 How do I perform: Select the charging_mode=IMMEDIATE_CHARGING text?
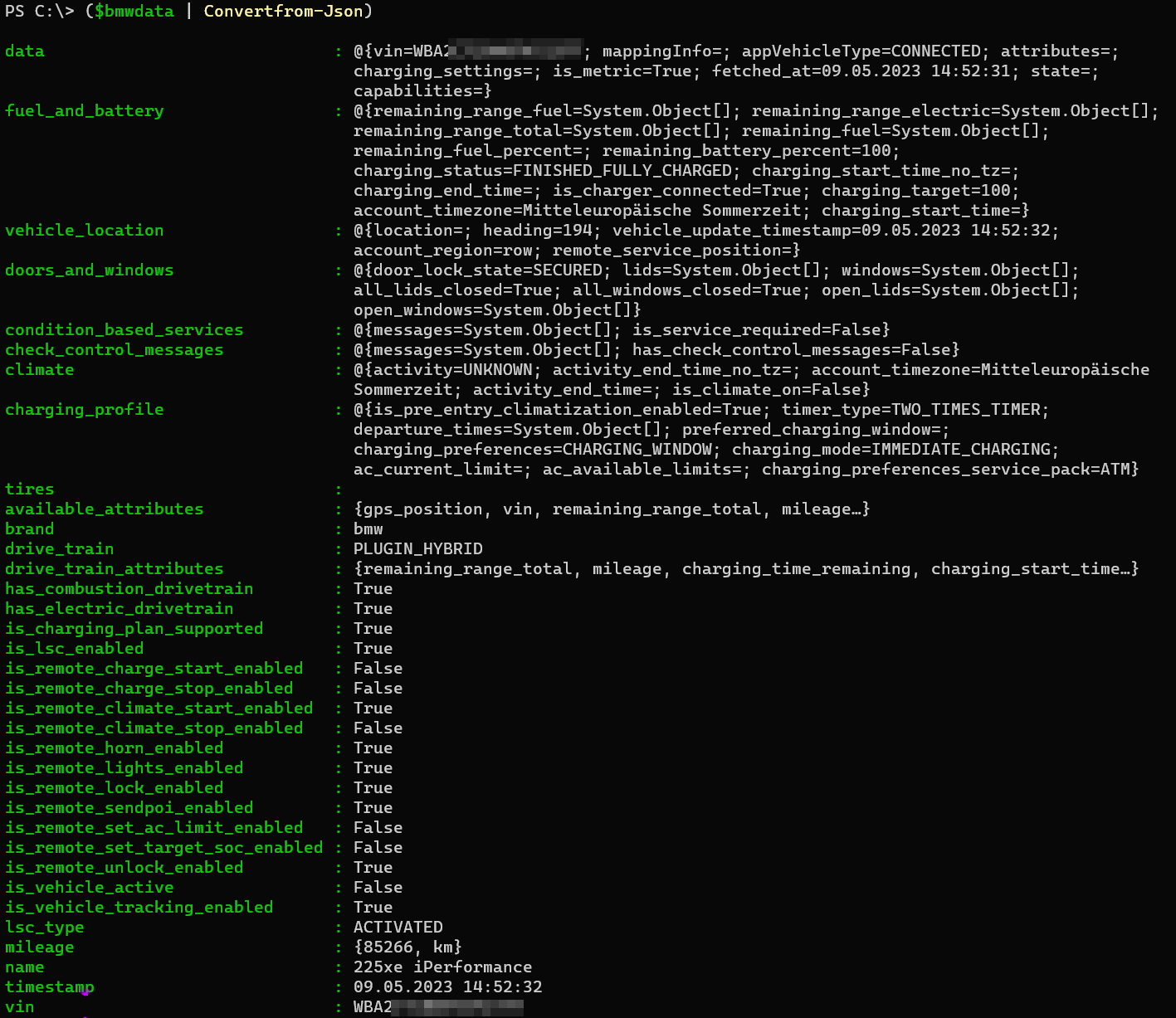pyautogui.click(x=891, y=449)
